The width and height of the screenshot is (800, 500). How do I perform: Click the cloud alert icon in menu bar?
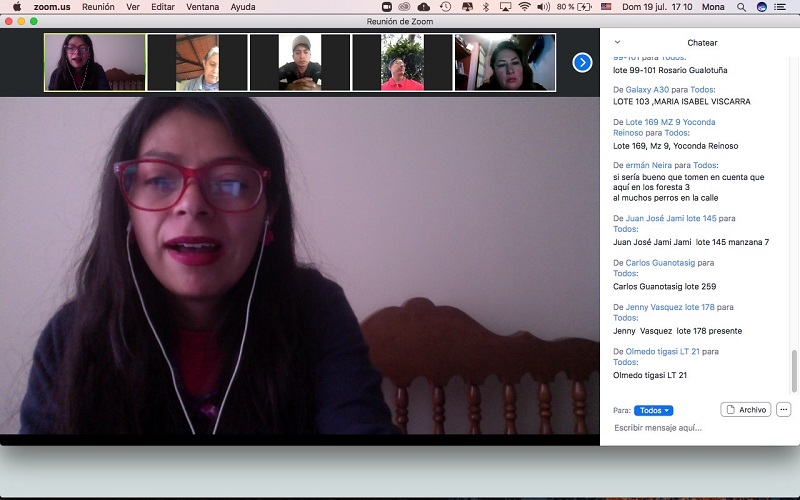pos(423,7)
